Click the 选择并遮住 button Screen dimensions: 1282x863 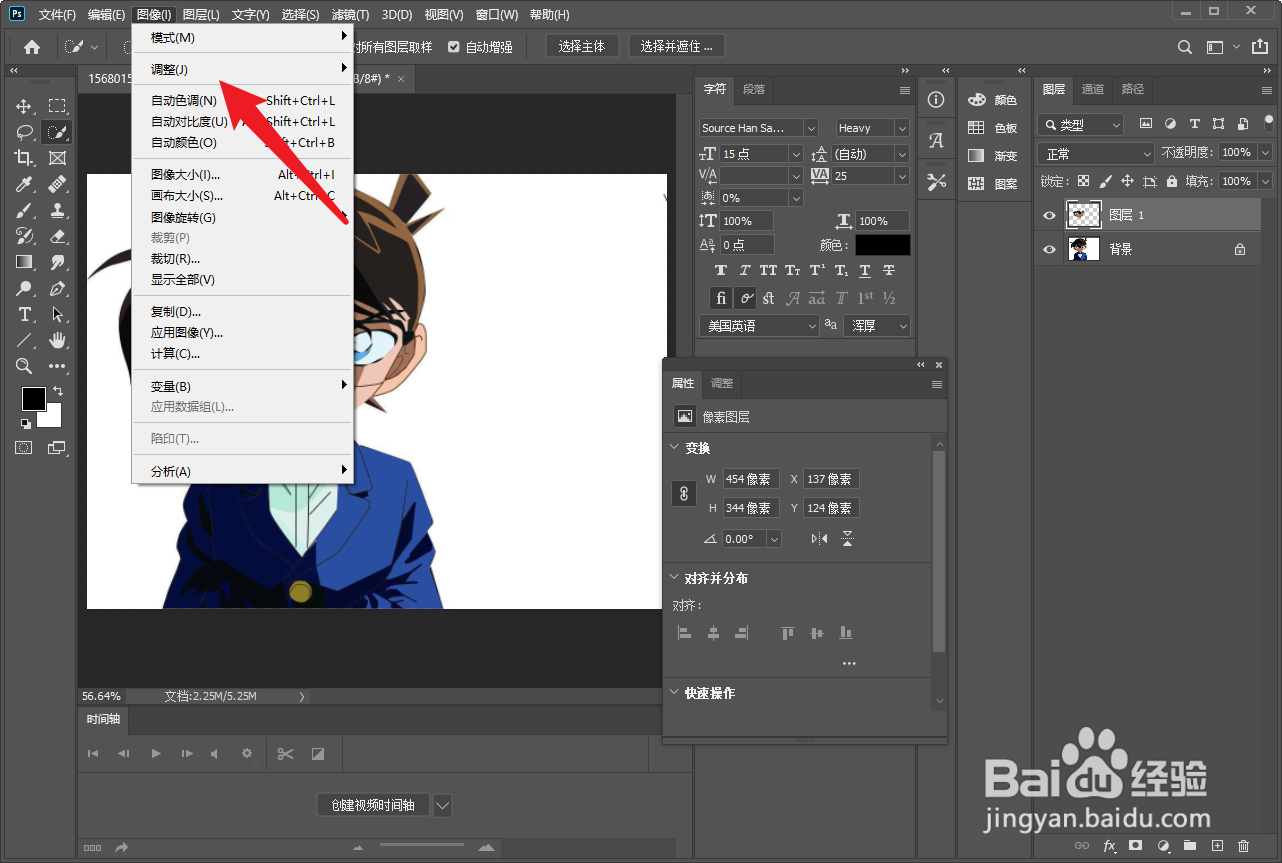click(x=677, y=47)
